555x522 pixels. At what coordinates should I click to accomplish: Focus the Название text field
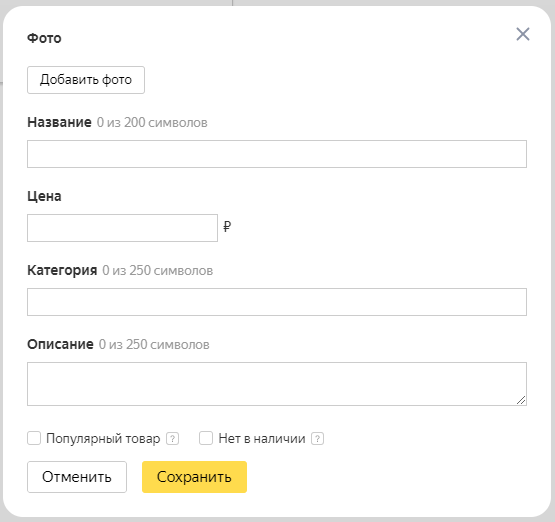coord(277,154)
